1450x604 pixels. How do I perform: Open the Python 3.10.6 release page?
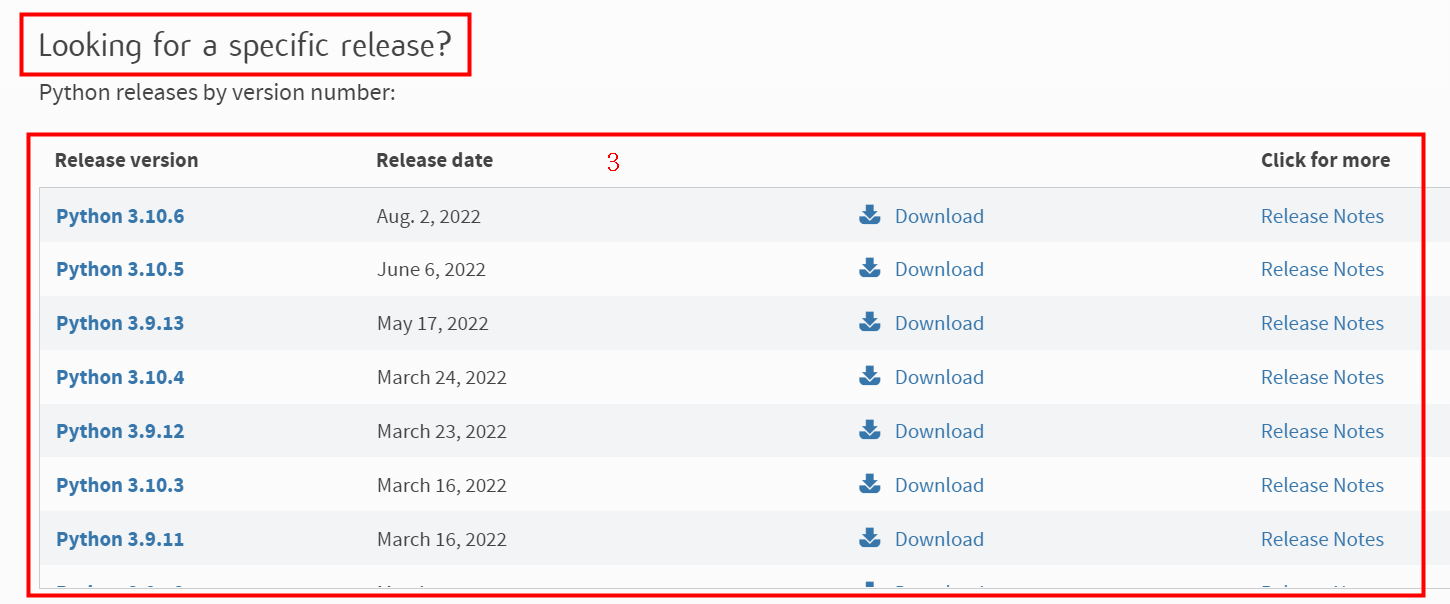click(120, 216)
